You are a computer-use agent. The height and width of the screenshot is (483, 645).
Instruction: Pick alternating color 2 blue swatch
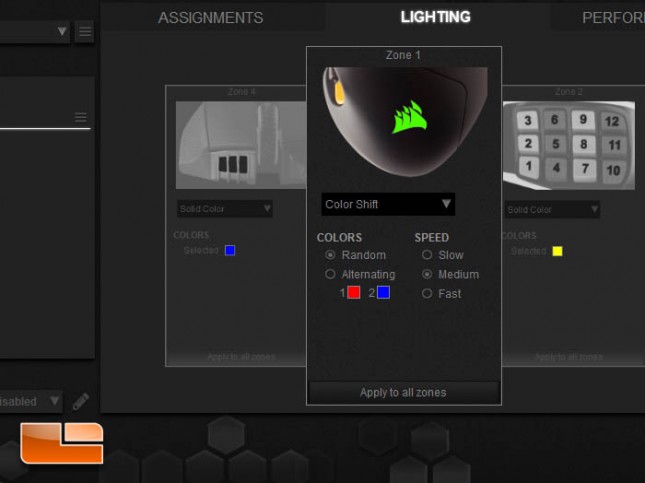click(x=383, y=293)
